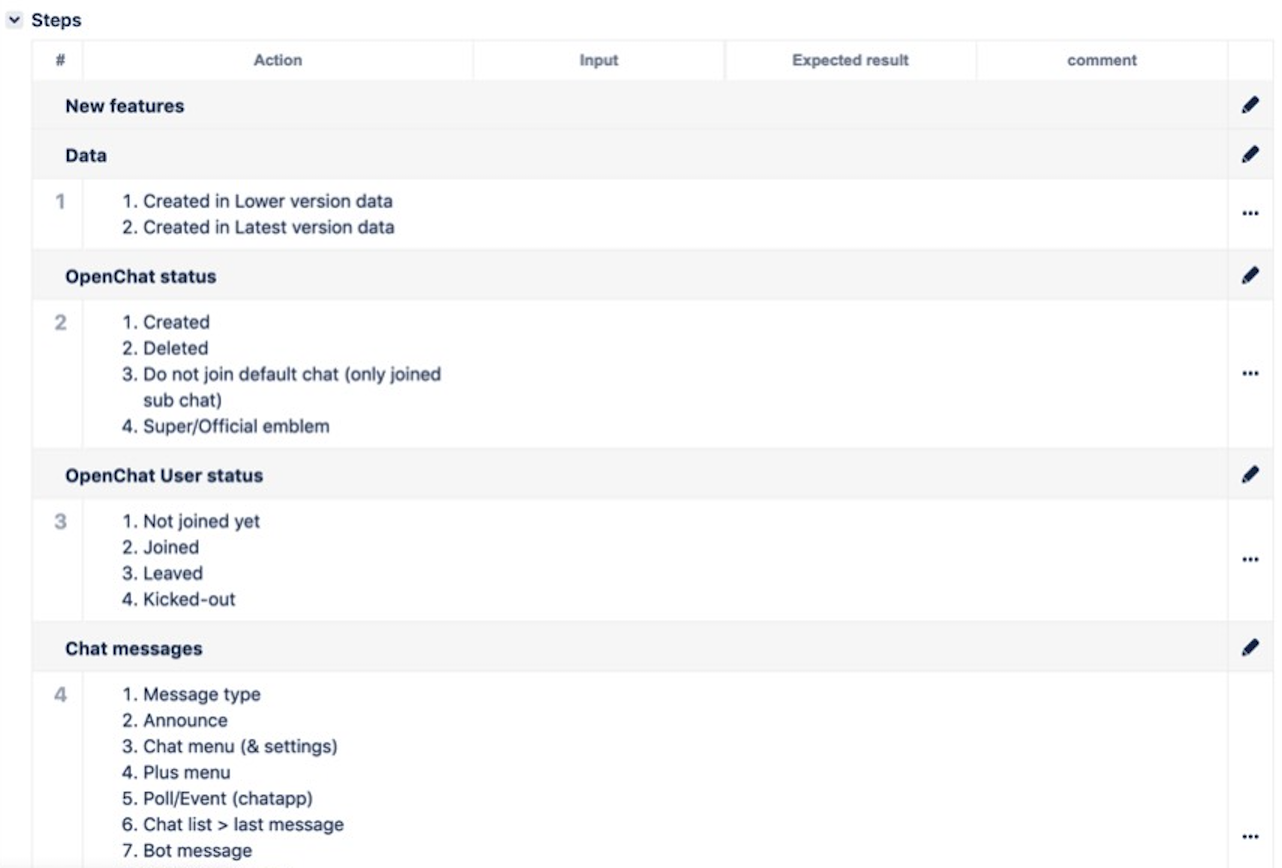Click 'Created in Latest version data' text
Screen dimensions: 1282x868
[x=269, y=227]
